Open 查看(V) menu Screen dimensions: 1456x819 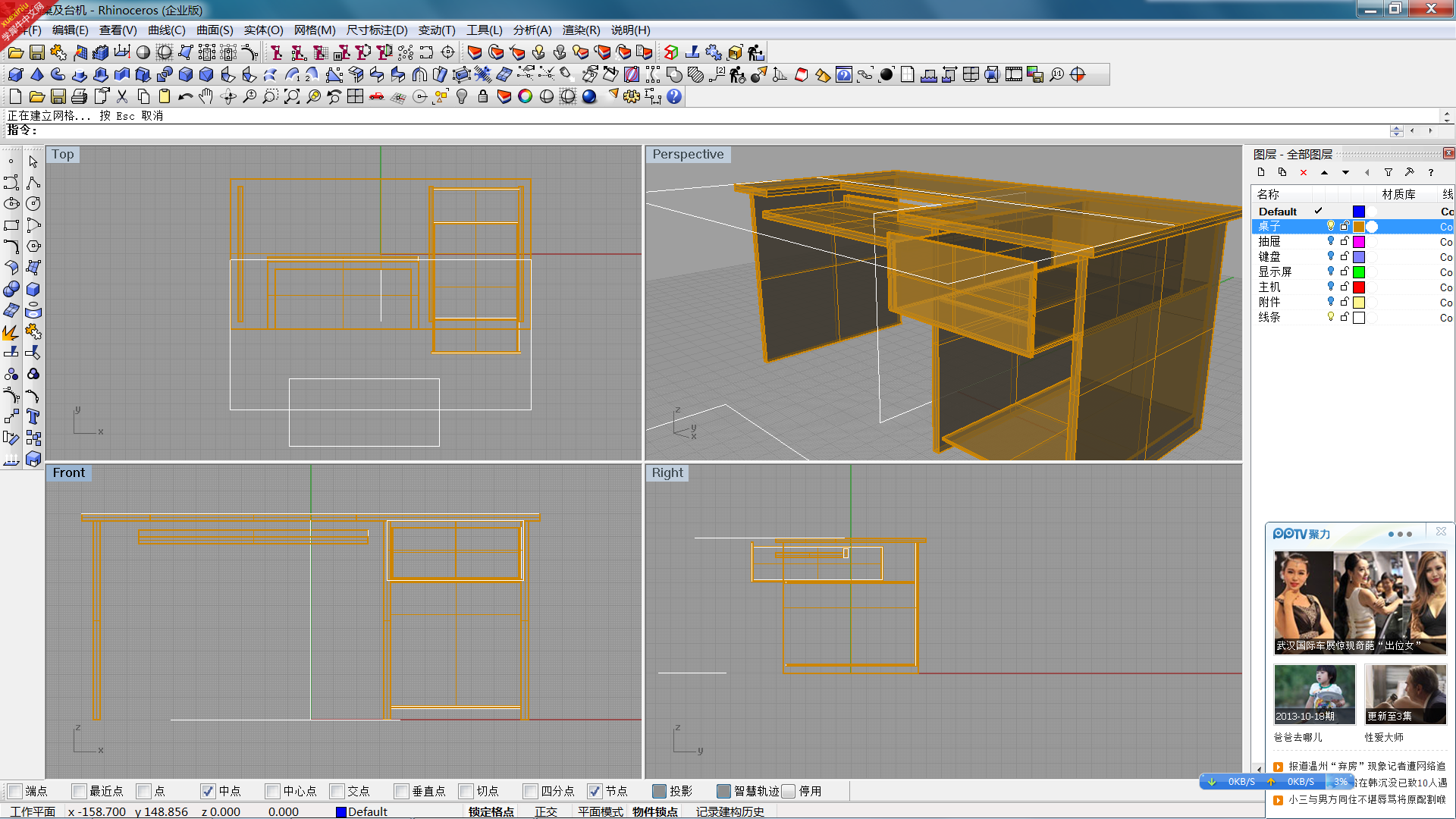click(x=118, y=30)
